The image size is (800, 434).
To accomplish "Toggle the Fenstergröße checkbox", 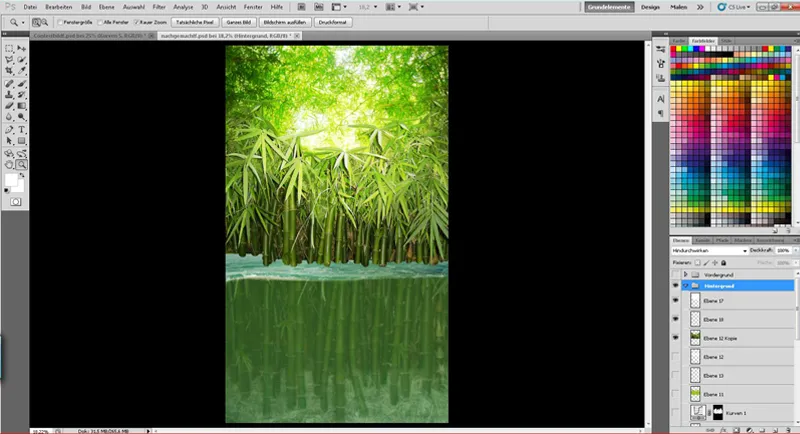I will click(60, 22).
